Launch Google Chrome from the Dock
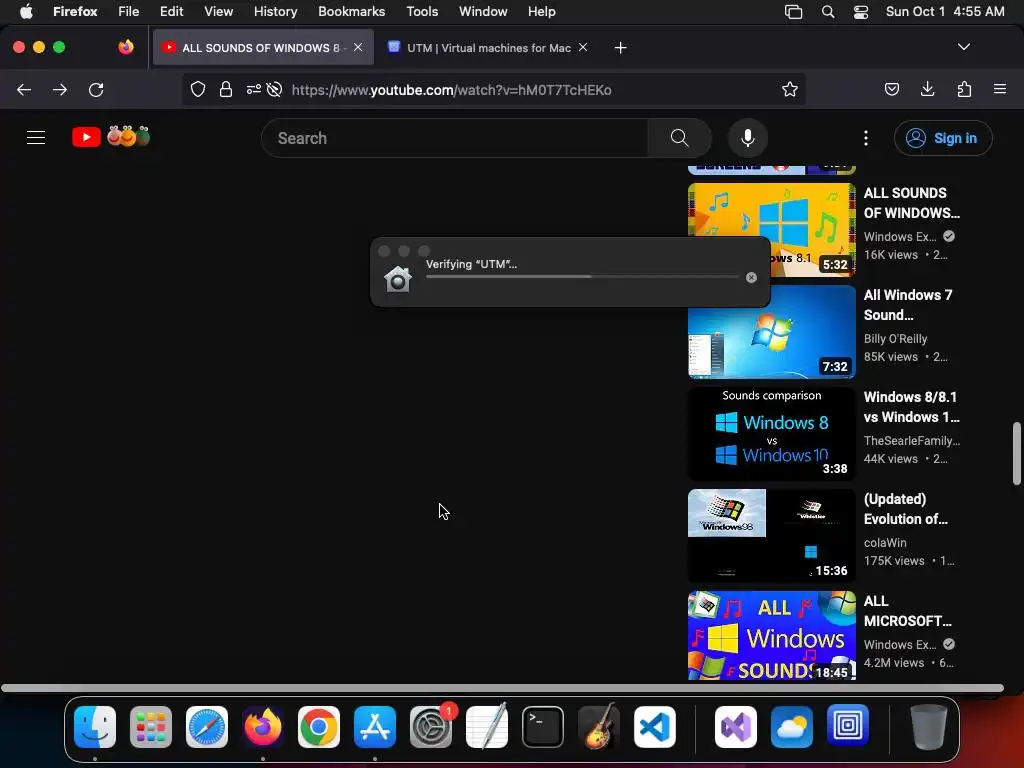 [319, 727]
